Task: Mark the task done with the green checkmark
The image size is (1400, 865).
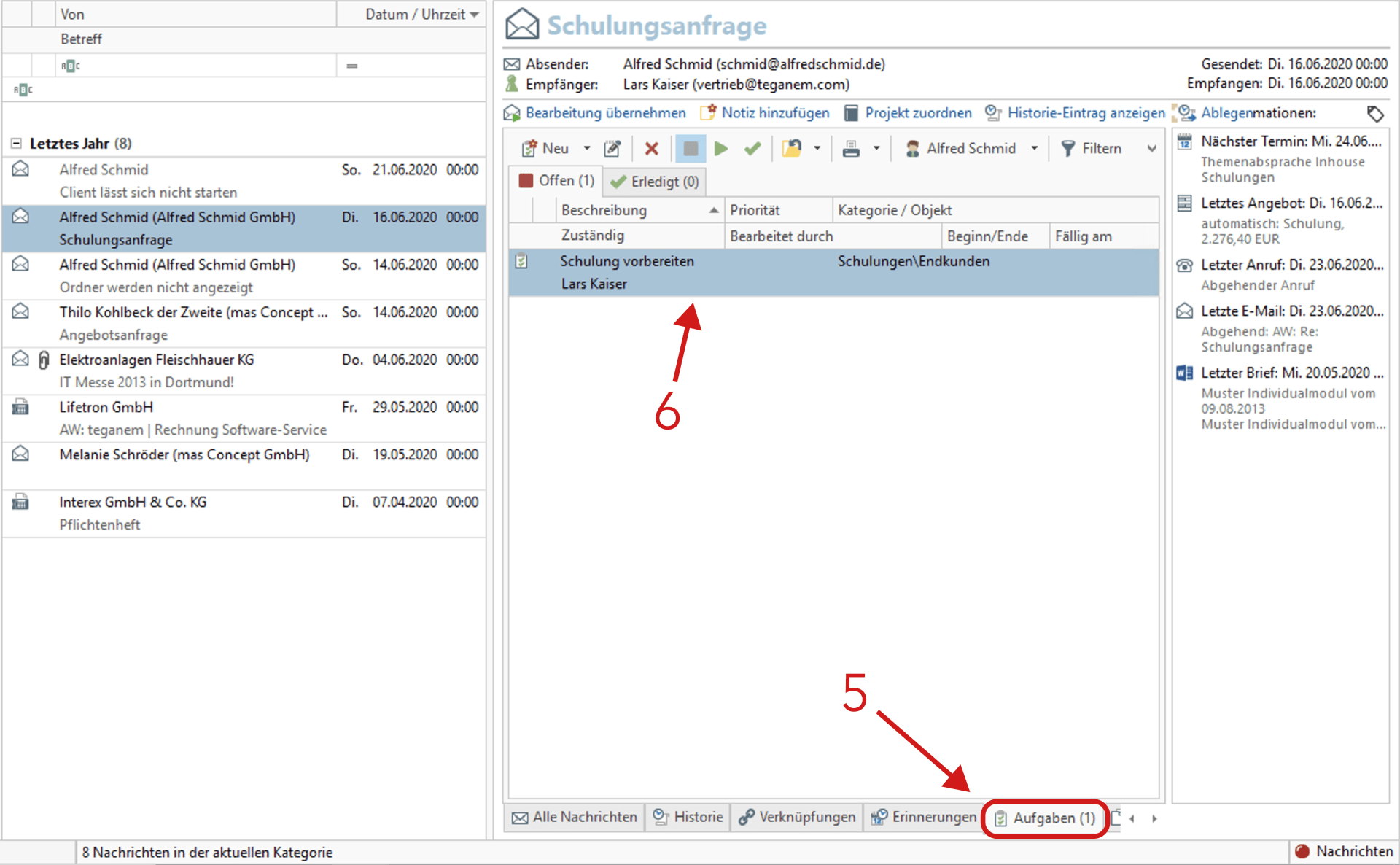Action: pyautogui.click(x=752, y=148)
